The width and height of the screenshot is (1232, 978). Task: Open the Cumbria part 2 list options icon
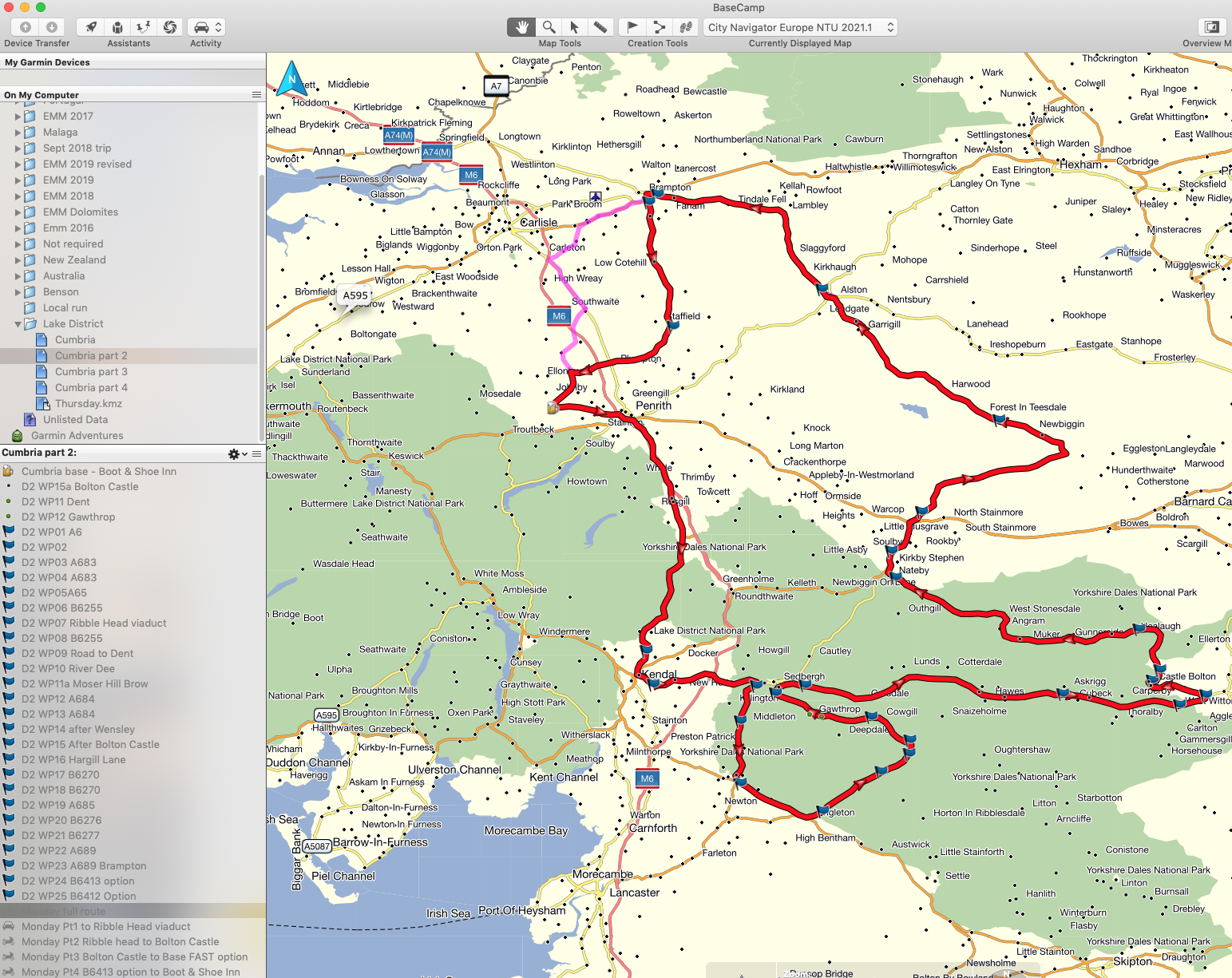(x=256, y=453)
